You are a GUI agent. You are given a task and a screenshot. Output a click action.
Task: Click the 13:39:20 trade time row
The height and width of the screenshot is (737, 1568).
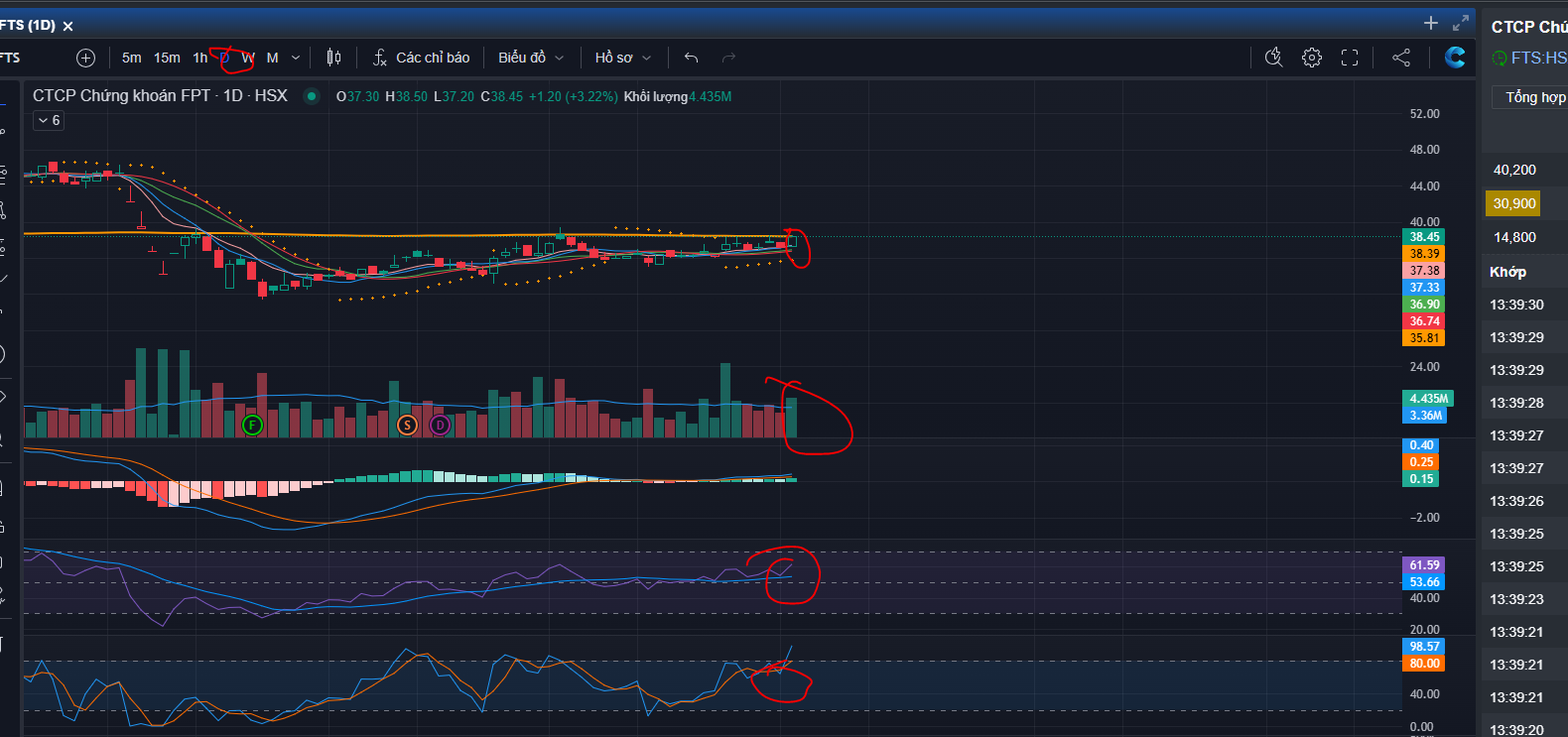coord(1516,730)
